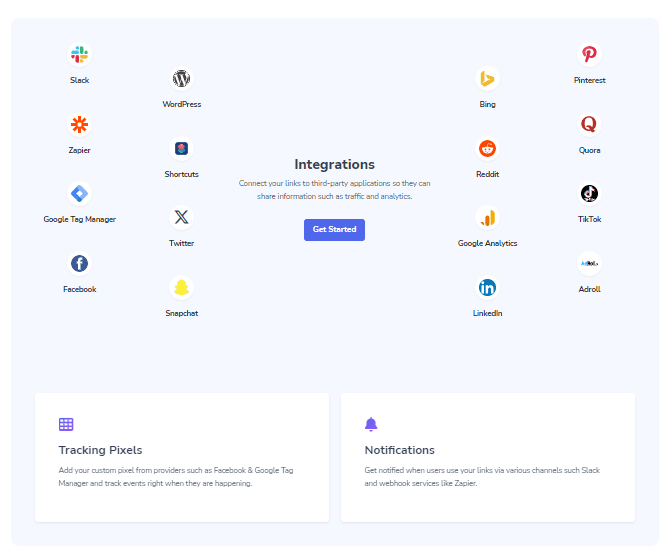Open the Facebook integration icon

(79, 263)
